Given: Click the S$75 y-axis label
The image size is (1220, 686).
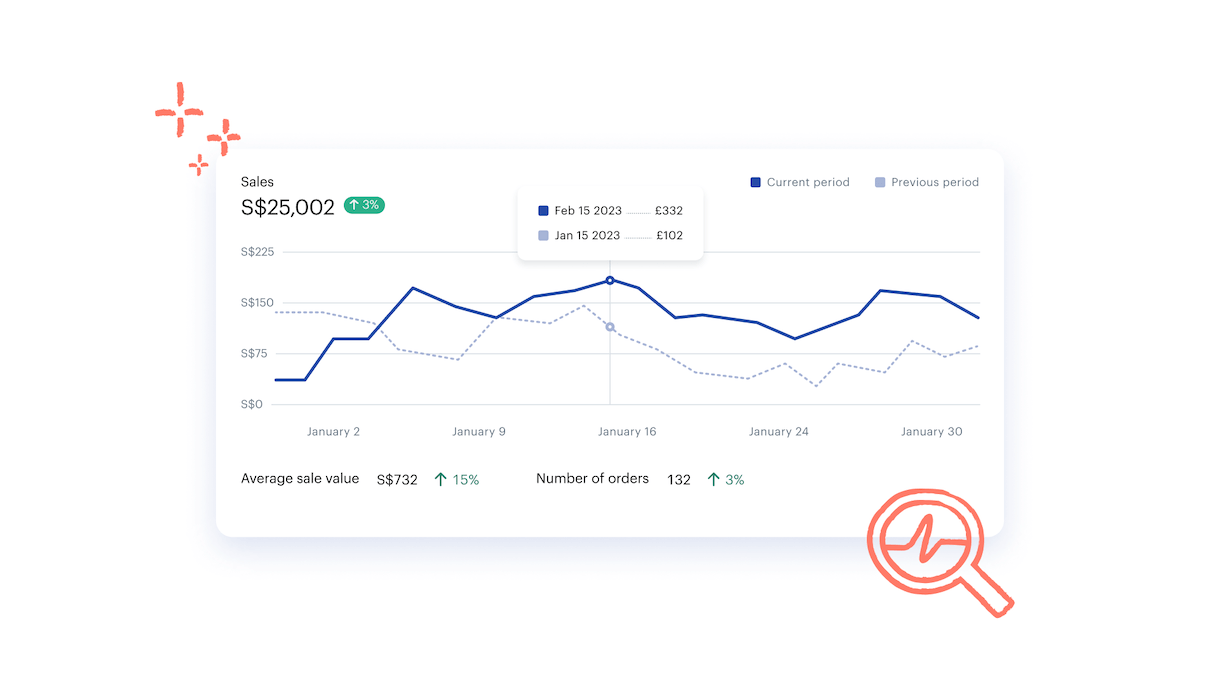Looking at the screenshot, I should pyautogui.click(x=255, y=354).
